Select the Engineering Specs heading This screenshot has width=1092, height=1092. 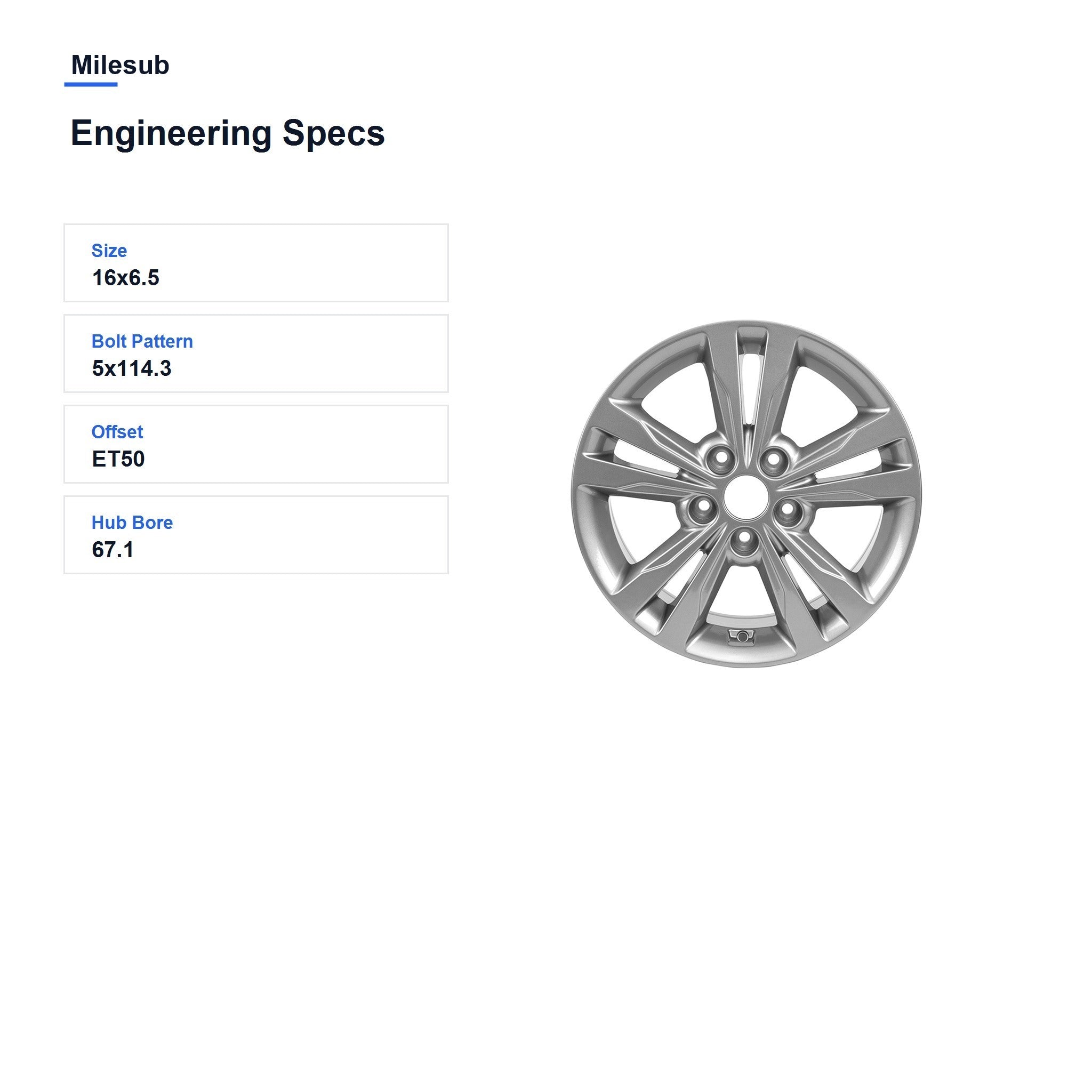(x=227, y=133)
